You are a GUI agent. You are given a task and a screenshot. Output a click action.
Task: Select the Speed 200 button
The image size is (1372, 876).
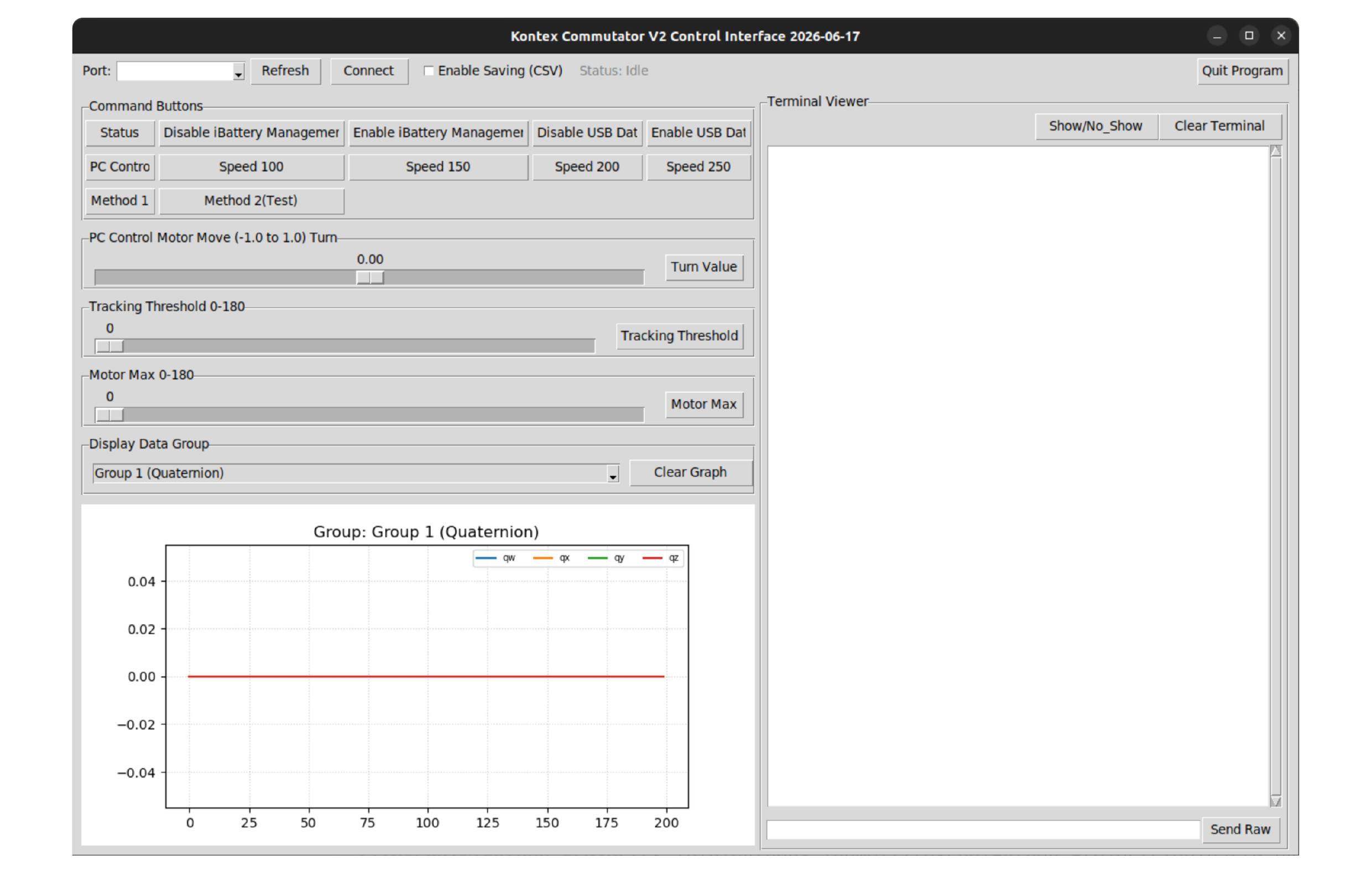pyautogui.click(x=587, y=168)
